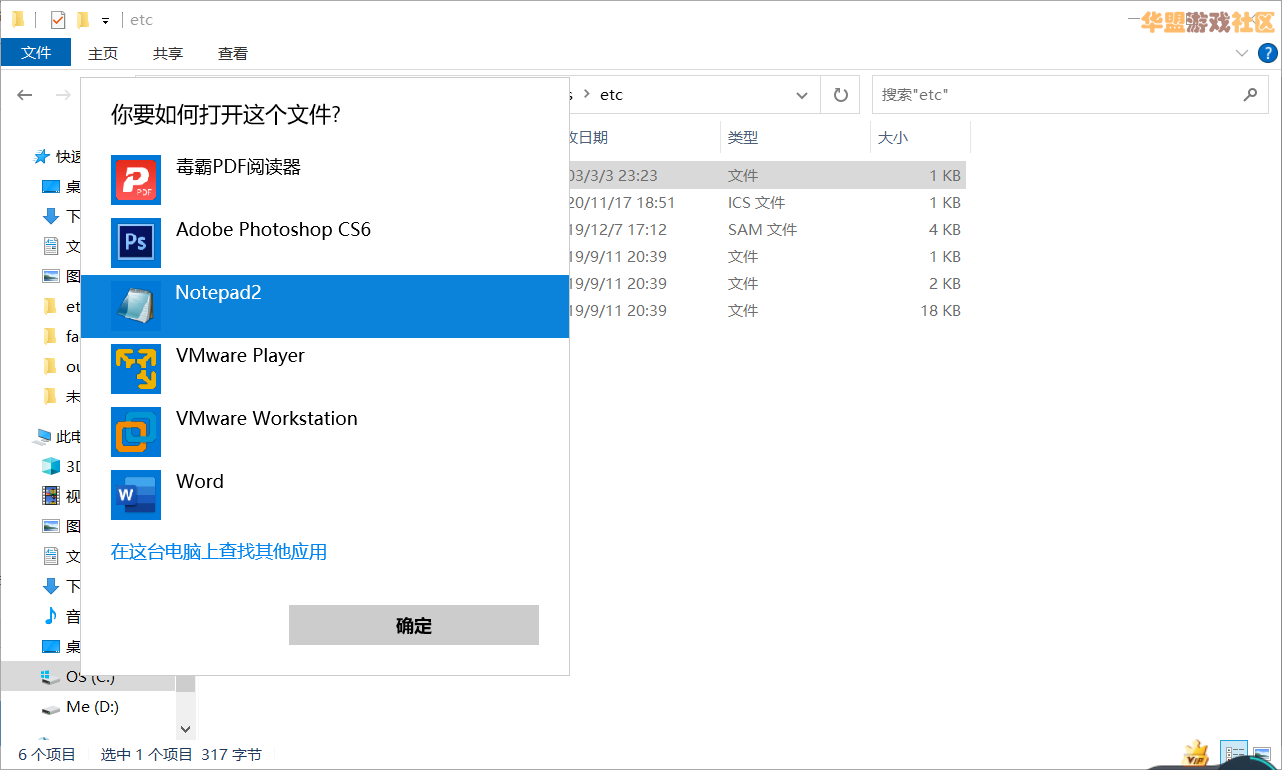Pick the VMware Workstation icon
This screenshot has width=1282, height=770.
tap(136, 432)
